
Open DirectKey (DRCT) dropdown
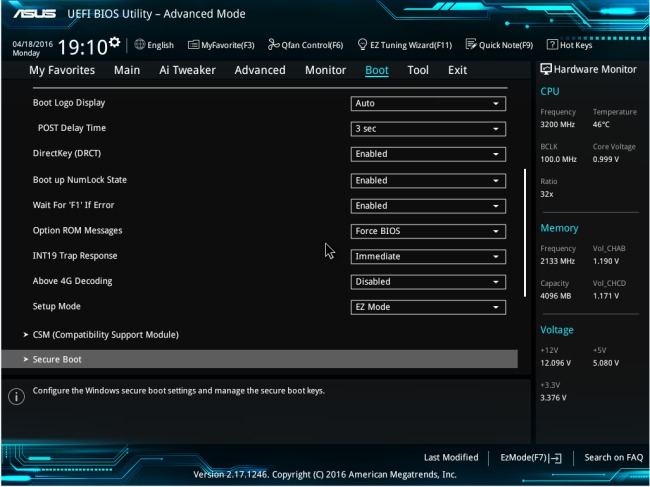pyautogui.click(x=428, y=154)
